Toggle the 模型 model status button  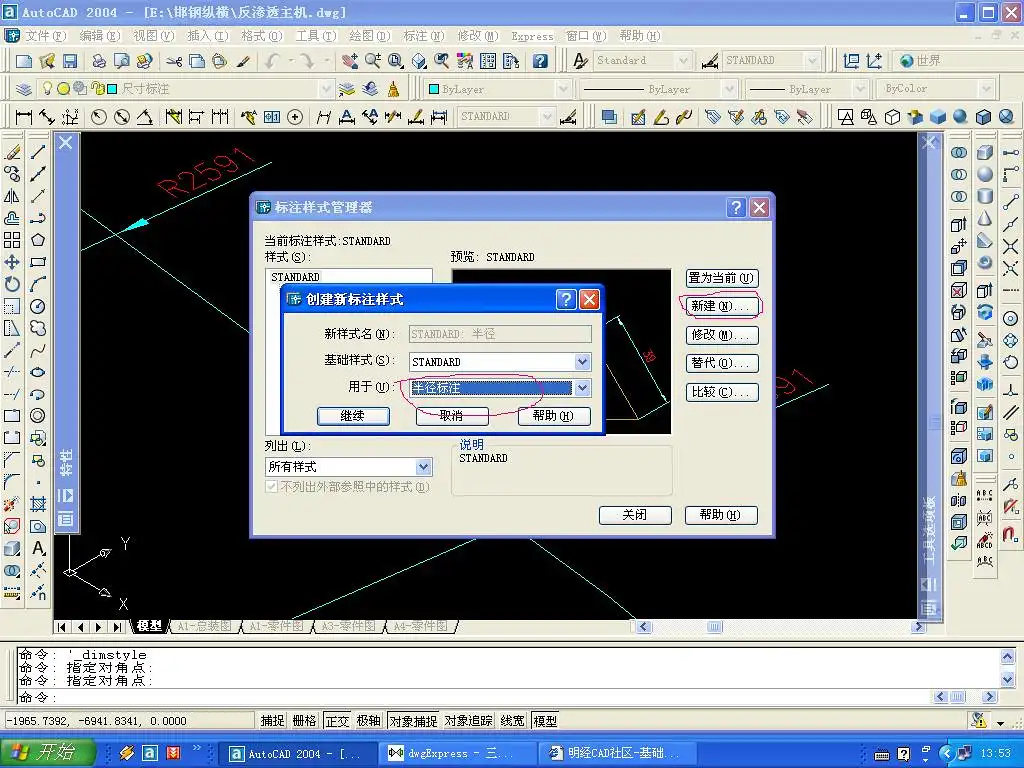(x=545, y=721)
